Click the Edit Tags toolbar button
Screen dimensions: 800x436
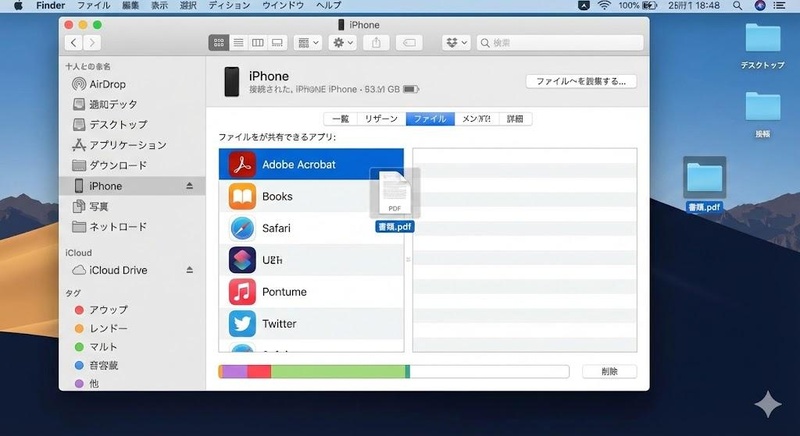click(409, 43)
